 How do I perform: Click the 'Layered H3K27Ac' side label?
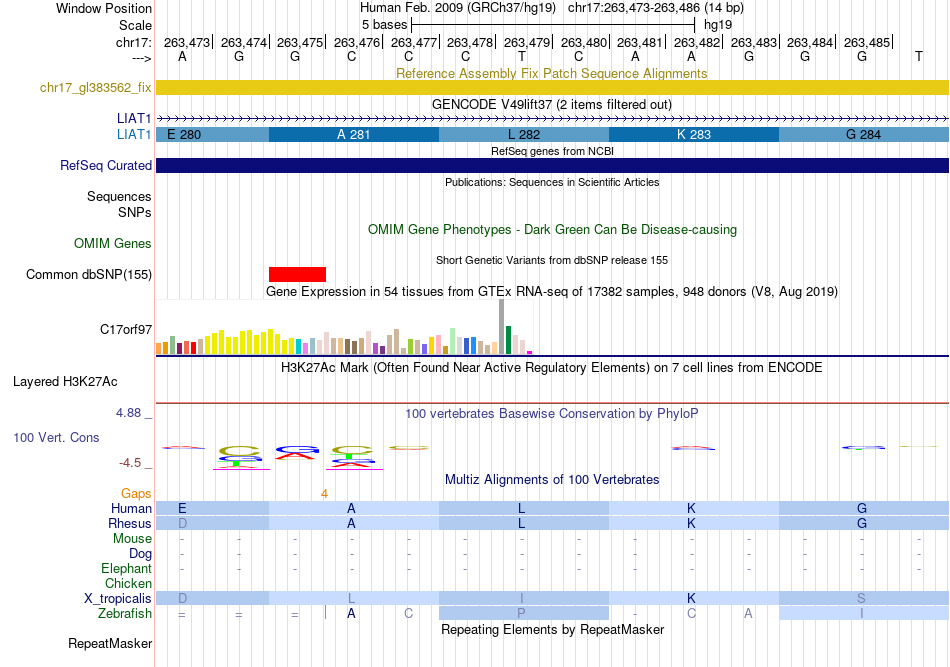[x=65, y=382]
